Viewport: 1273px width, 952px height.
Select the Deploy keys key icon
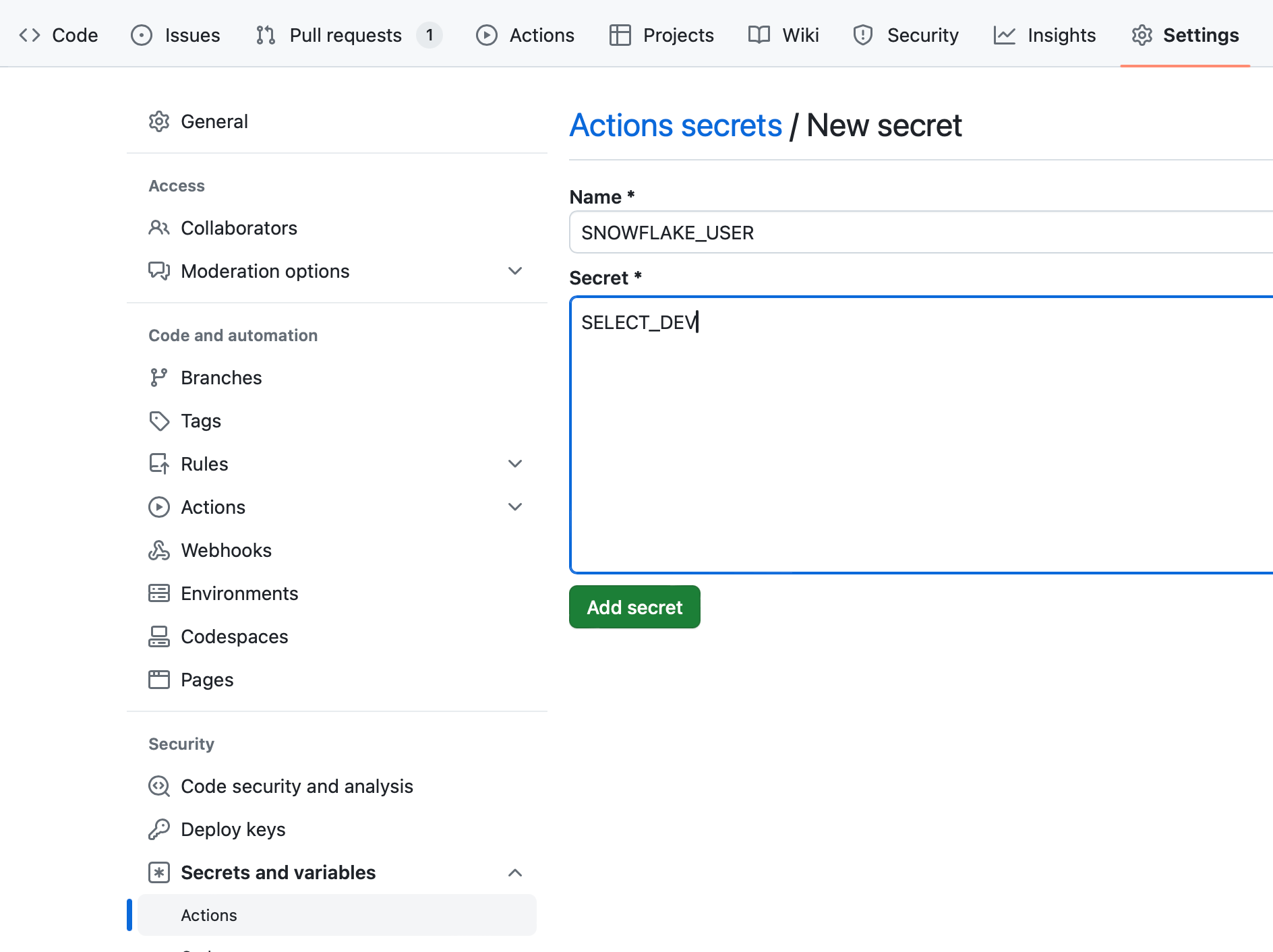pos(159,829)
